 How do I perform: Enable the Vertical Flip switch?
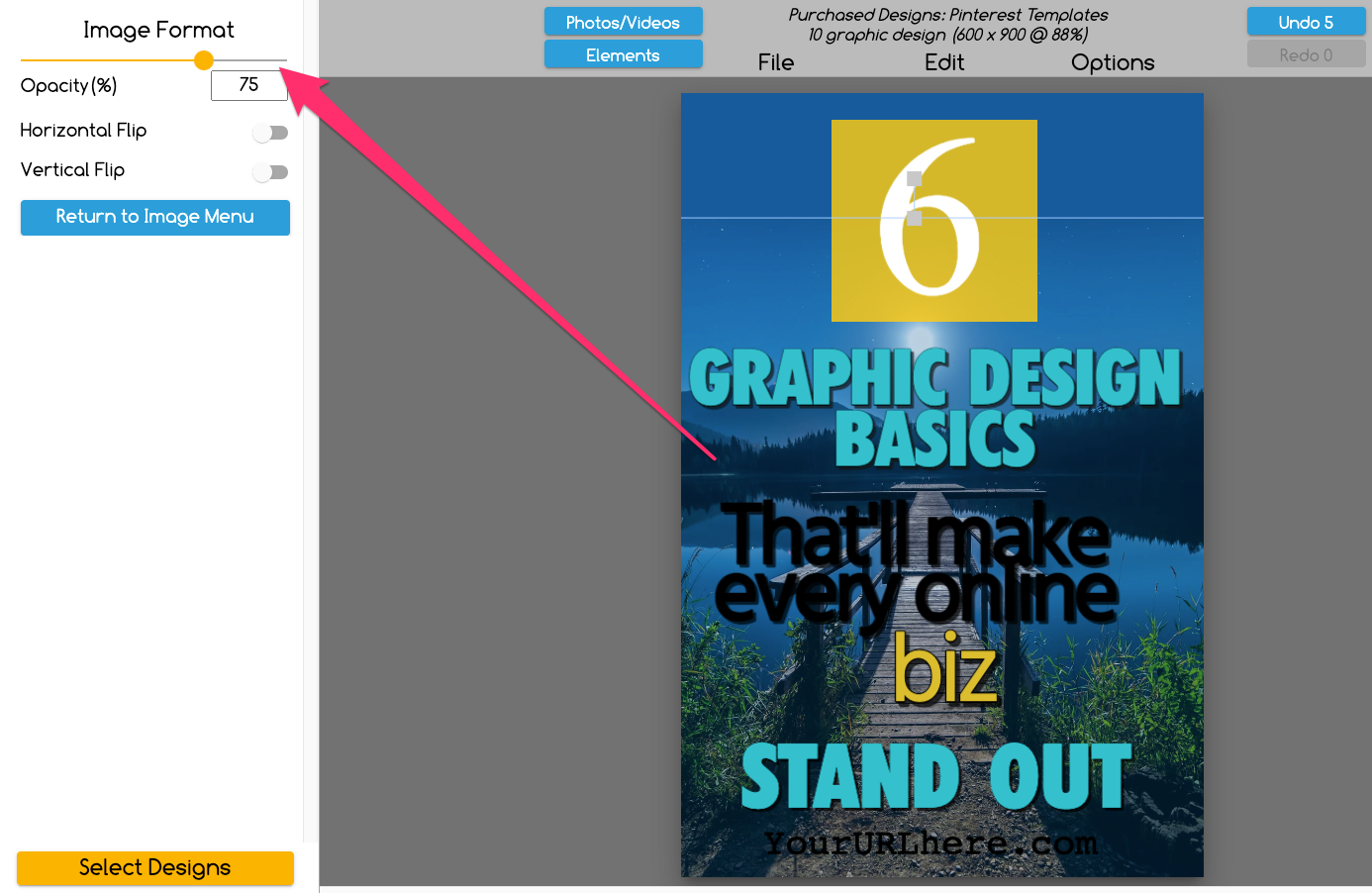pos(269,172)
